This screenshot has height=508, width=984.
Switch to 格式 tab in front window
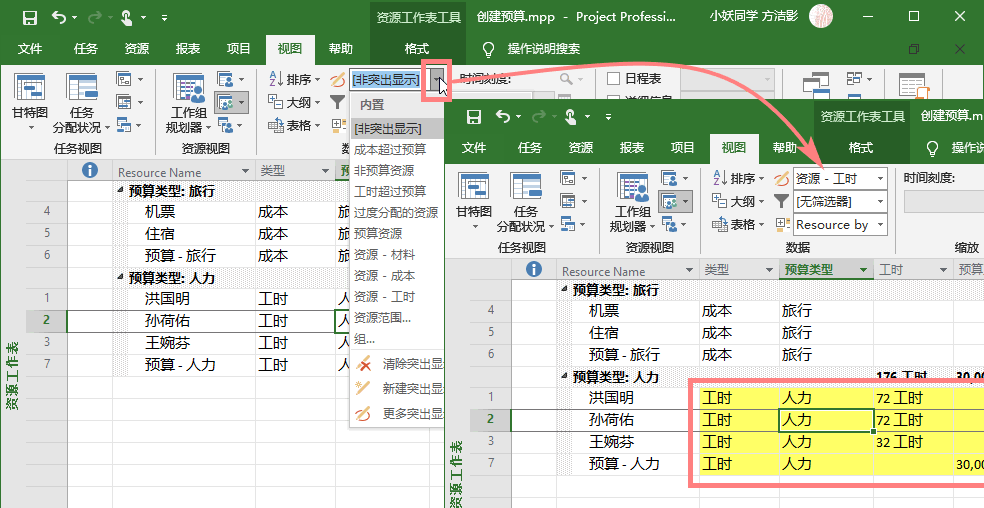click(x=861, y=148)
